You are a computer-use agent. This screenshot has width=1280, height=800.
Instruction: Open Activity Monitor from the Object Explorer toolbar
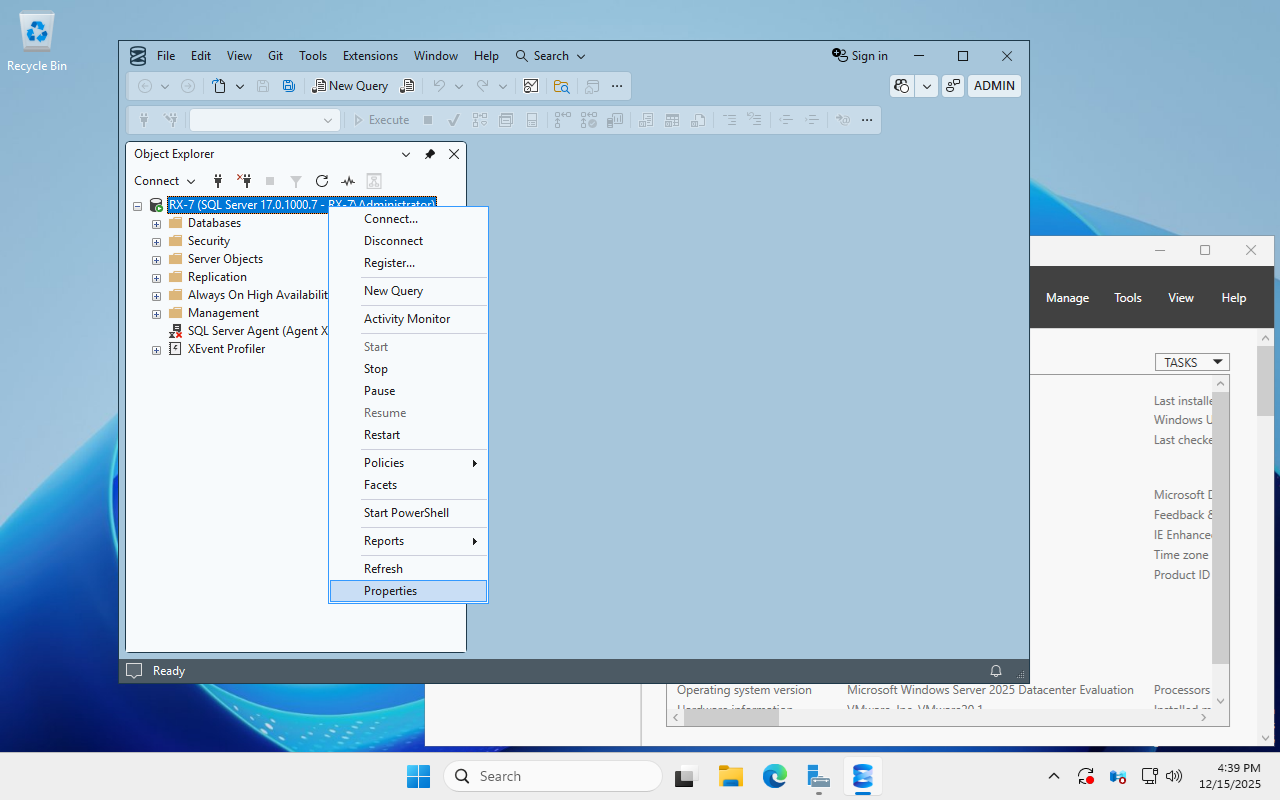(x=348, y=181)
